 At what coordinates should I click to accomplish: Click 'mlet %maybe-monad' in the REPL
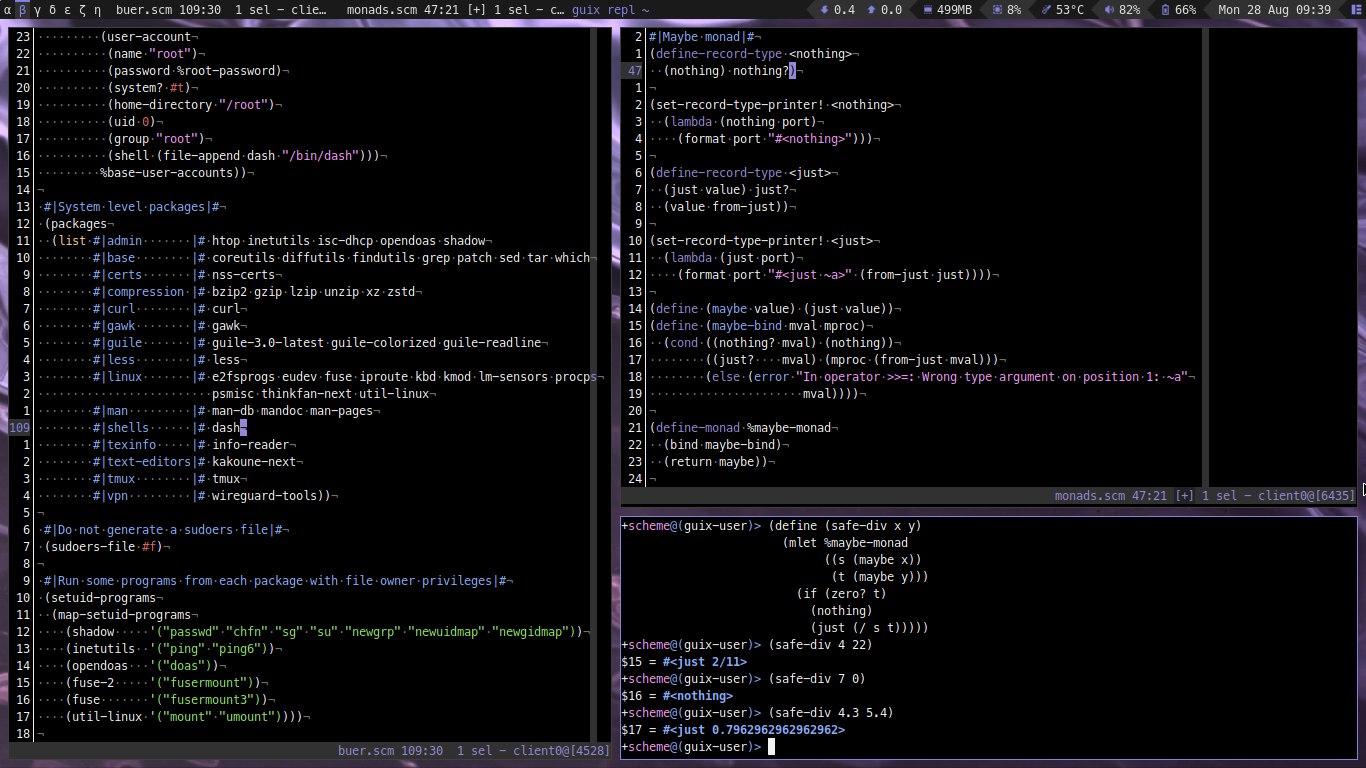tap(849, 543)
